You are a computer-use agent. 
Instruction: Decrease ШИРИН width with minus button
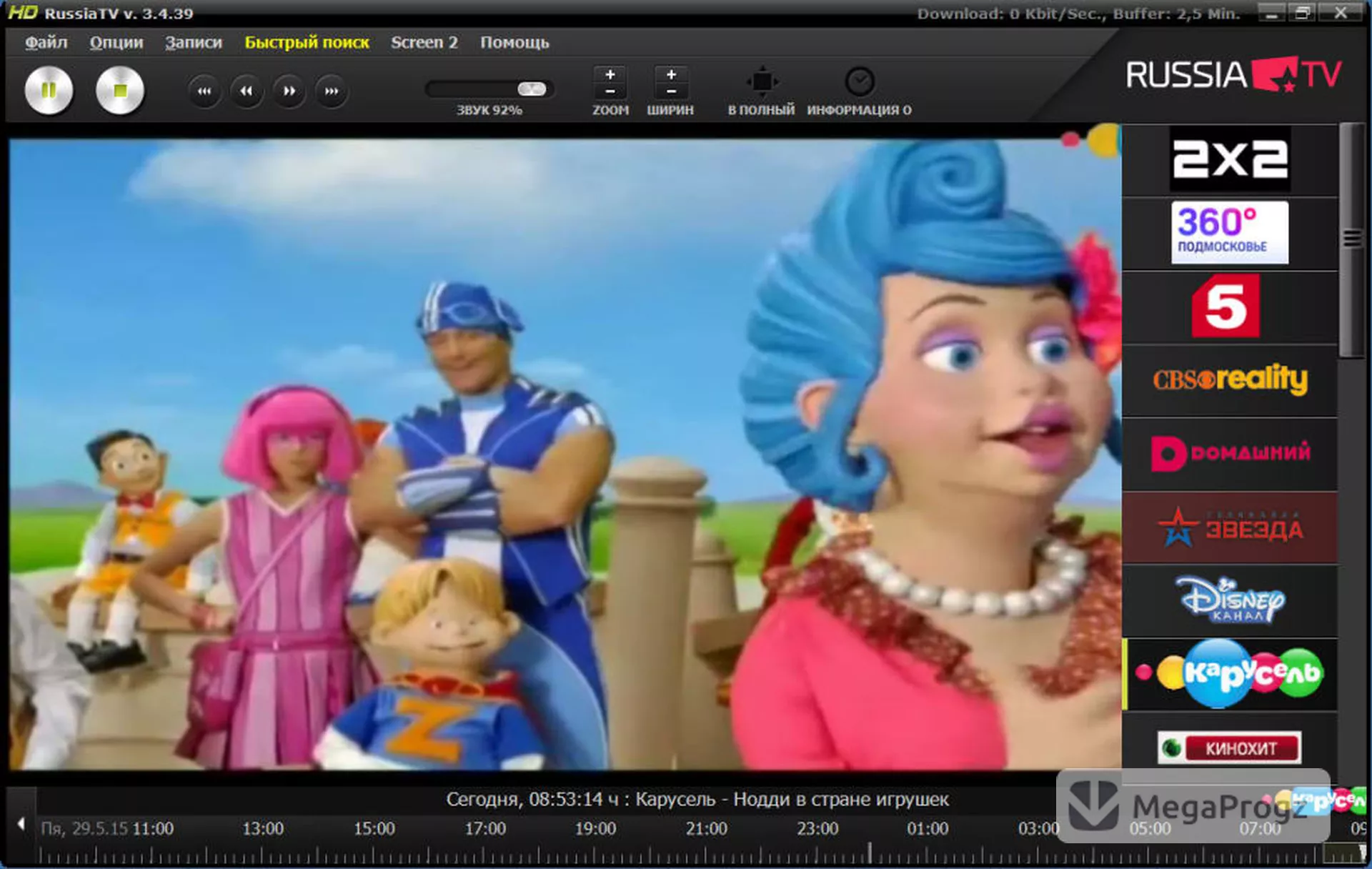coord(671,91)
